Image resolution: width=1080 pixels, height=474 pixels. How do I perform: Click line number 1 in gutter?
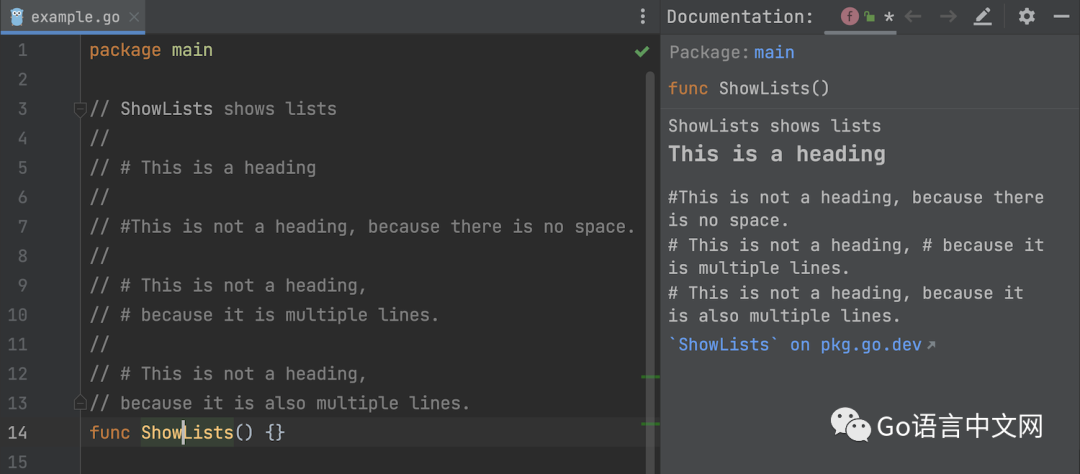coord(23,50)
